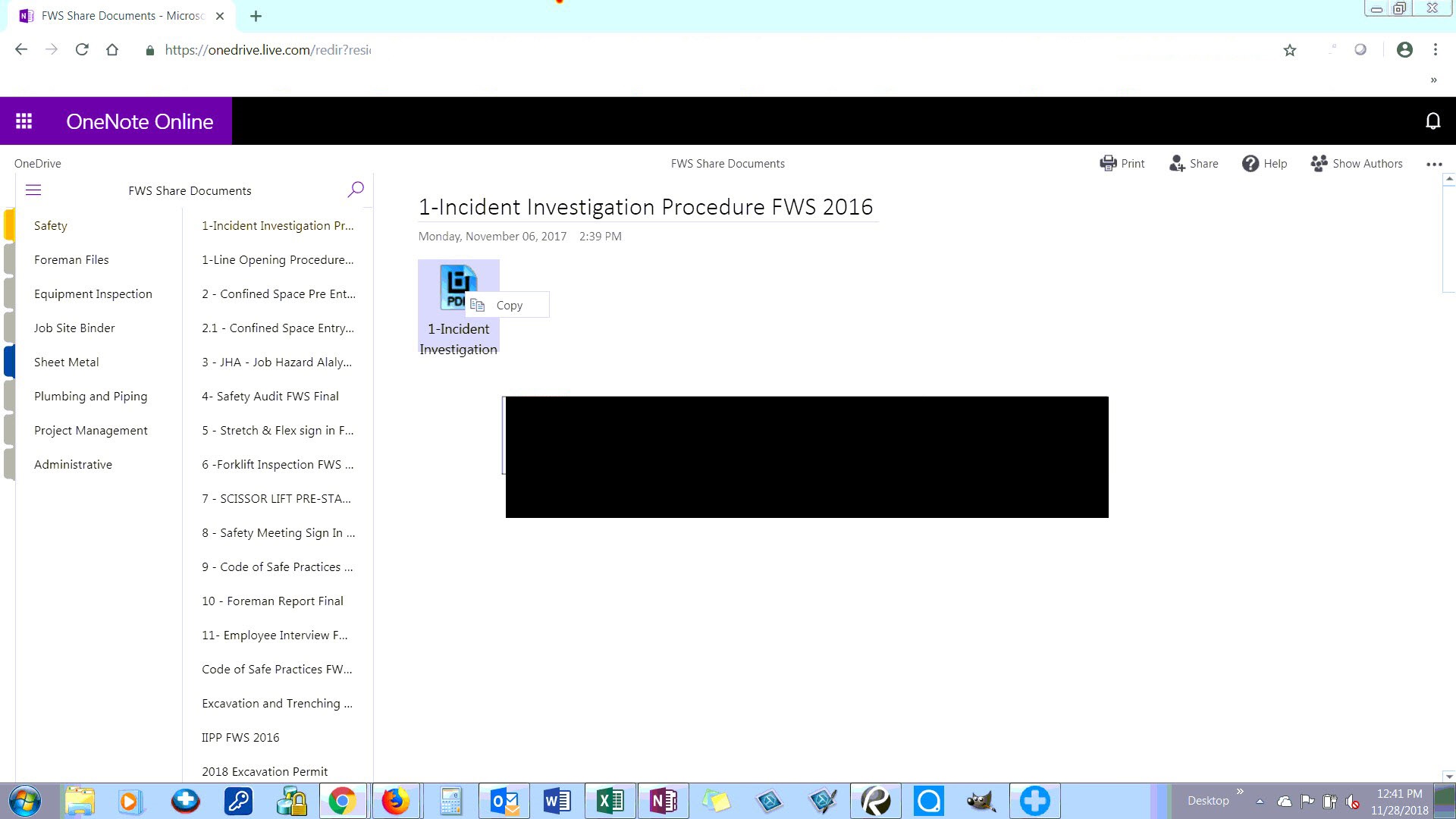Bookmark this page with the star icon

[x=1289, y=50]
